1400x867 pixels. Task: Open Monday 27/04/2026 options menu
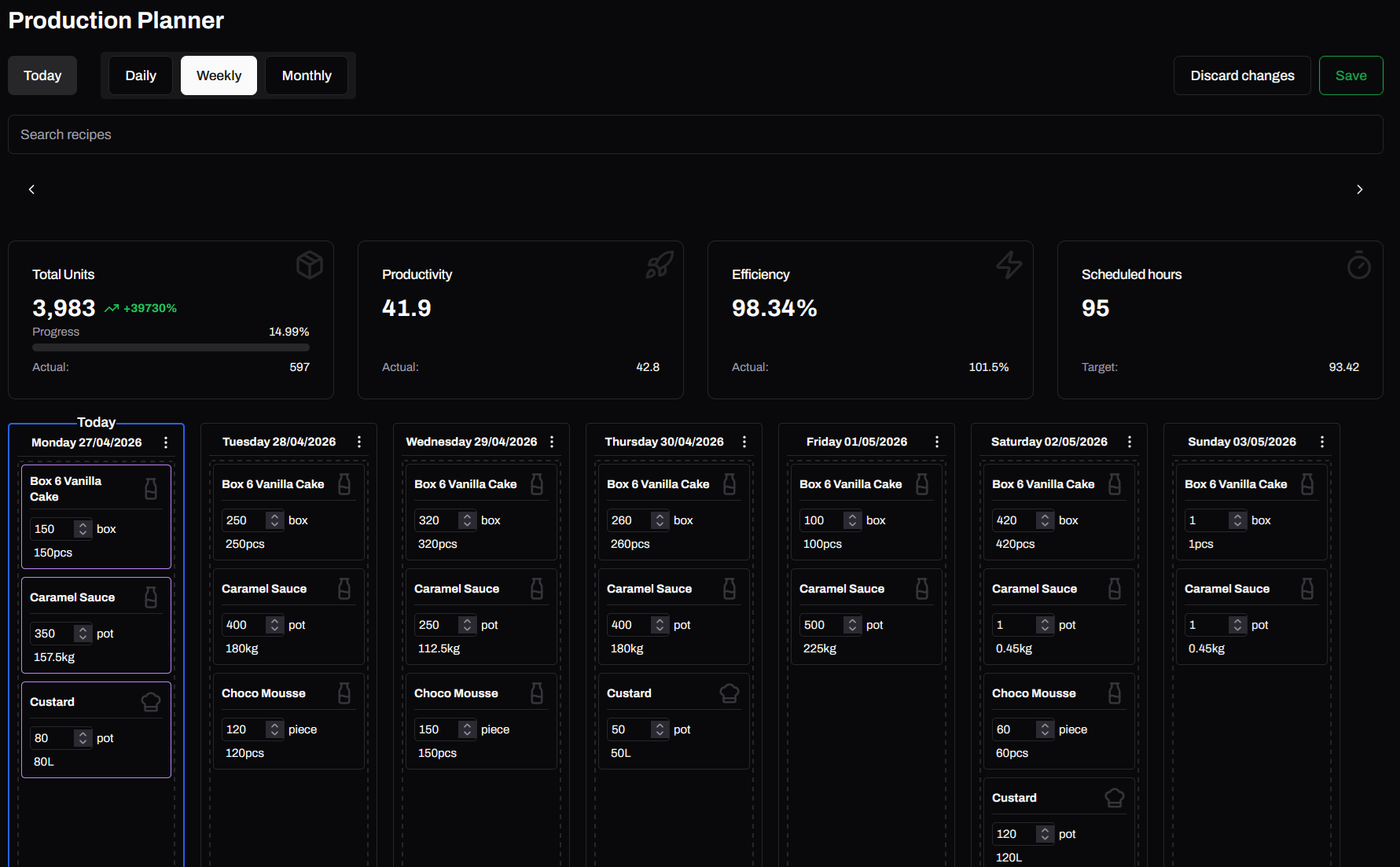coord(166,443)
